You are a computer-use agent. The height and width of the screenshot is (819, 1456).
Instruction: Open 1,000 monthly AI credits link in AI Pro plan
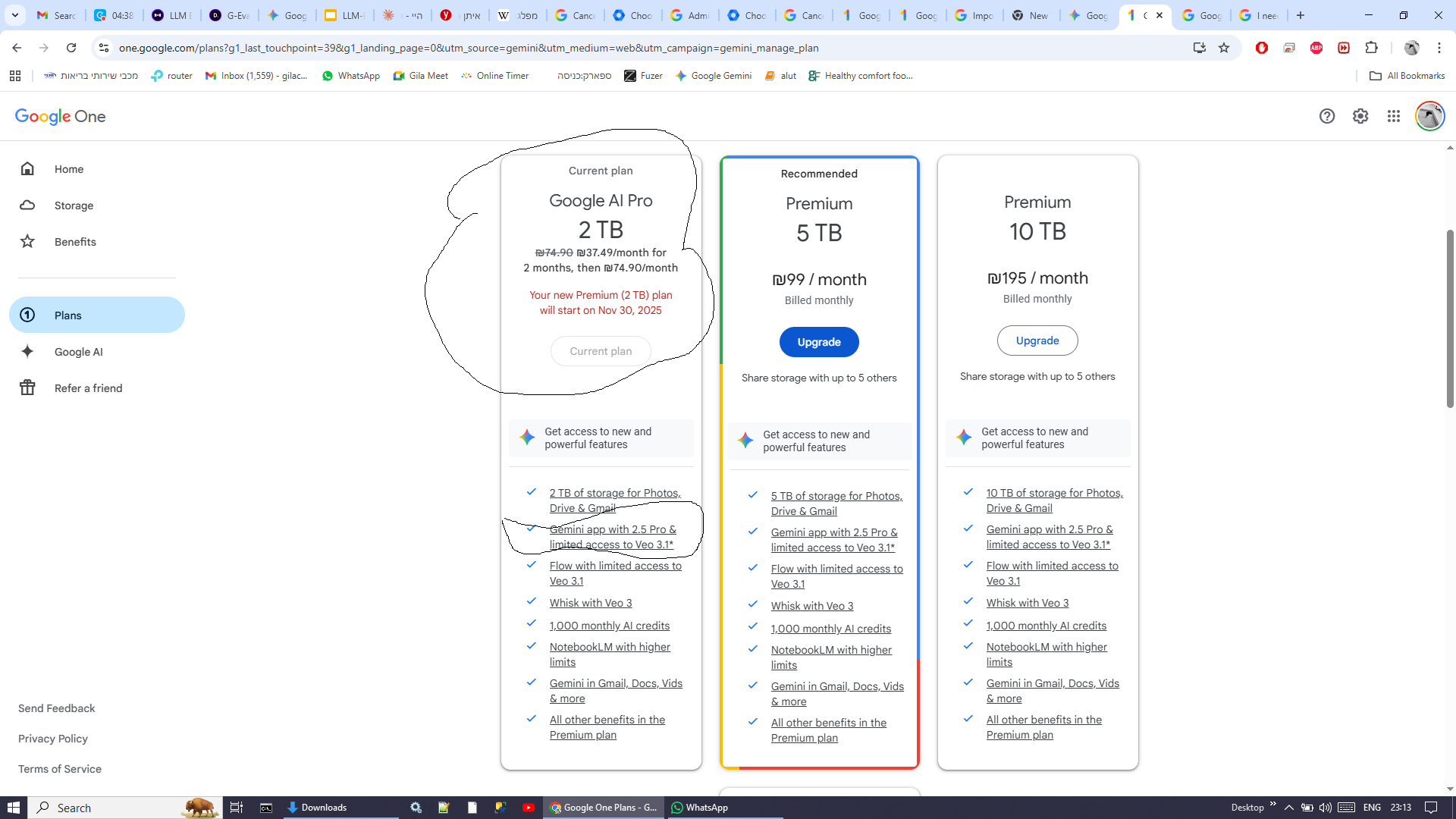point(609,626)
